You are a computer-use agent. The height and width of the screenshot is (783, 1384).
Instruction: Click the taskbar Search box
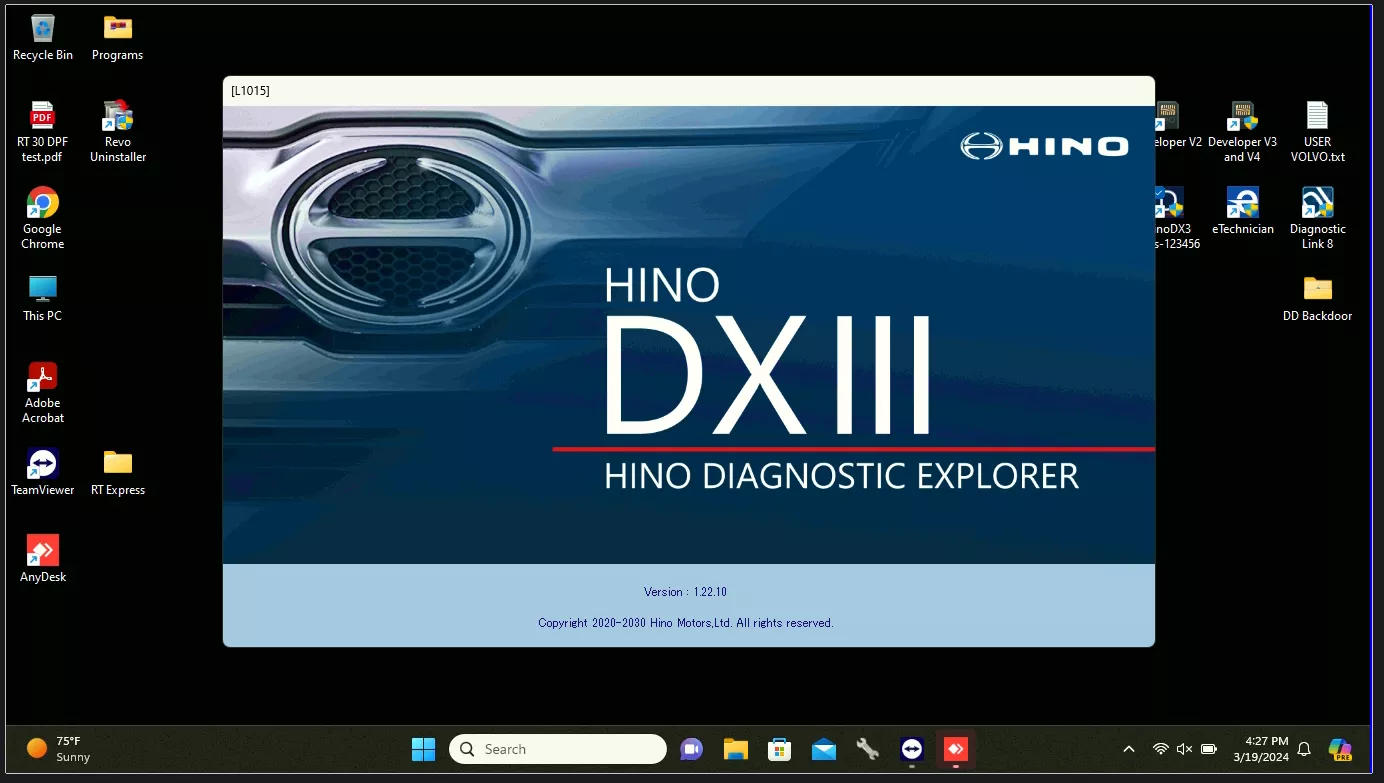[x=558, y=749]
